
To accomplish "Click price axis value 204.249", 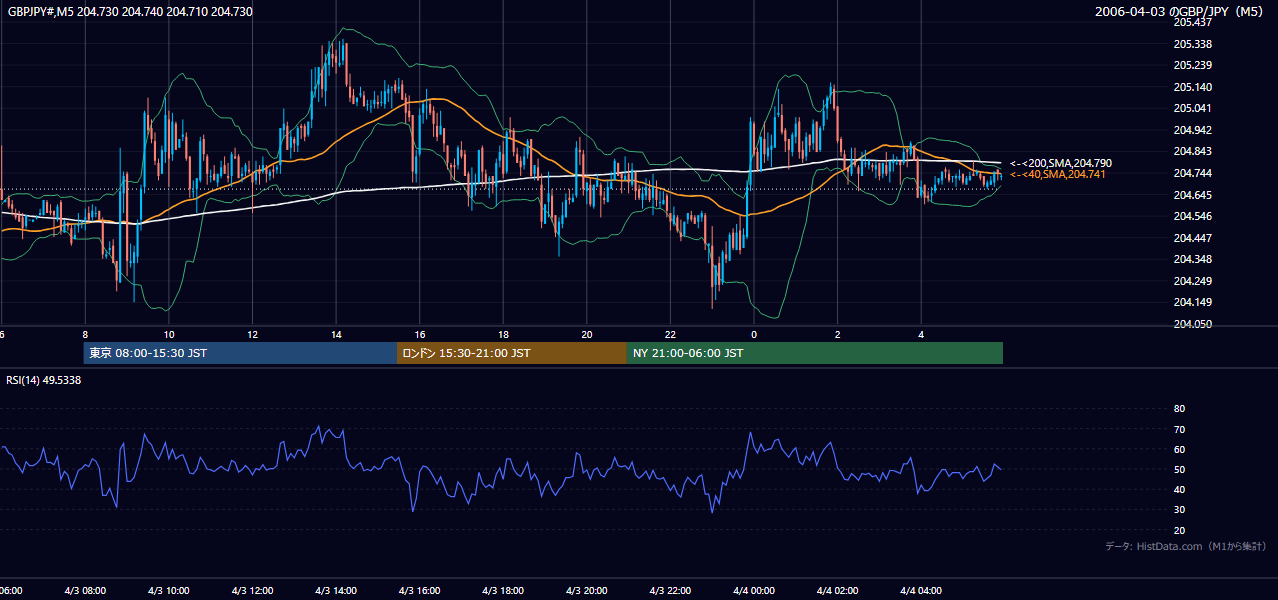I will click(x=1191, y=281).
